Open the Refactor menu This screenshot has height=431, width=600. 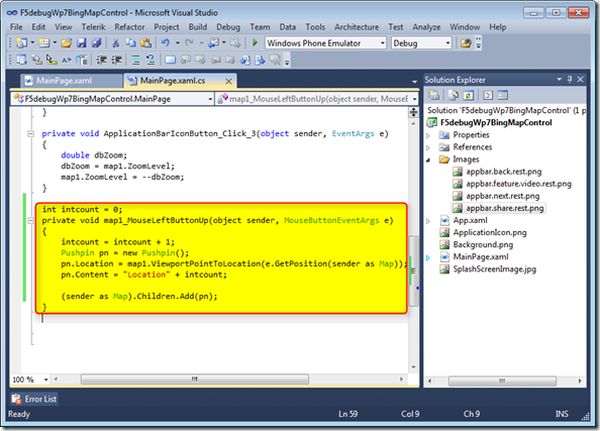129,27
